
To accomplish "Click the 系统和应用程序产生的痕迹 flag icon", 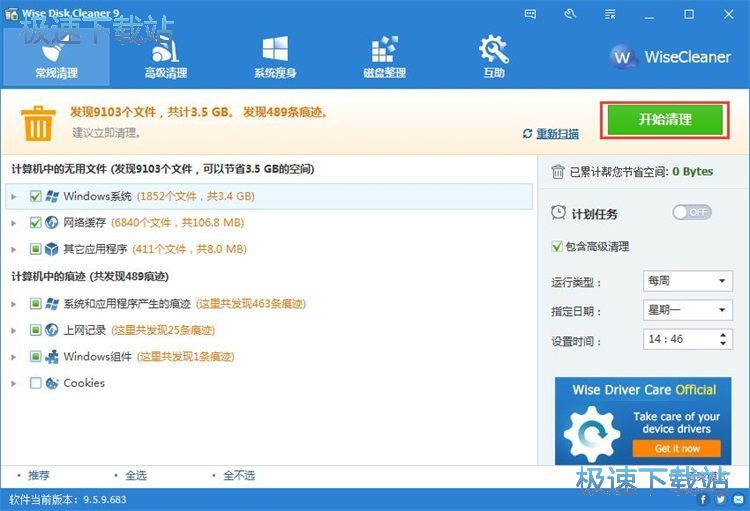I will pos(52,304).
